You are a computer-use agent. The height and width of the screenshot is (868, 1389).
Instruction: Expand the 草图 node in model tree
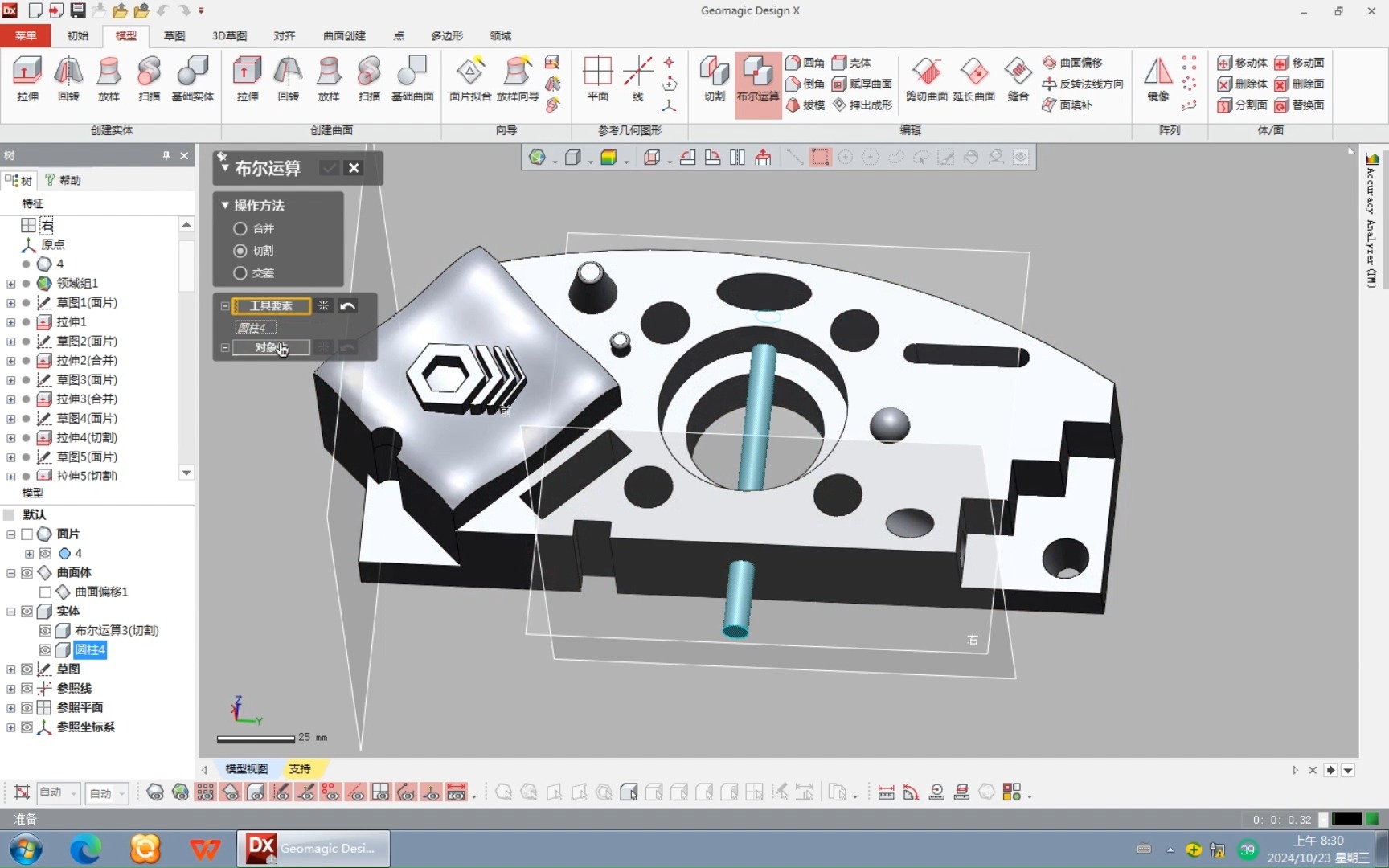(x=10, y=669)
